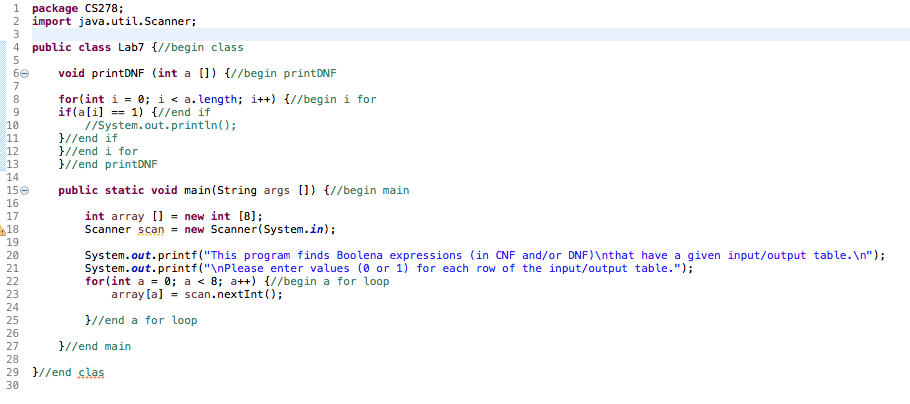Click line number 30 in the gutter
Image resolution: width=910 pixels, height=404 pixels.
pyautogui.click(x=14, y=385)
